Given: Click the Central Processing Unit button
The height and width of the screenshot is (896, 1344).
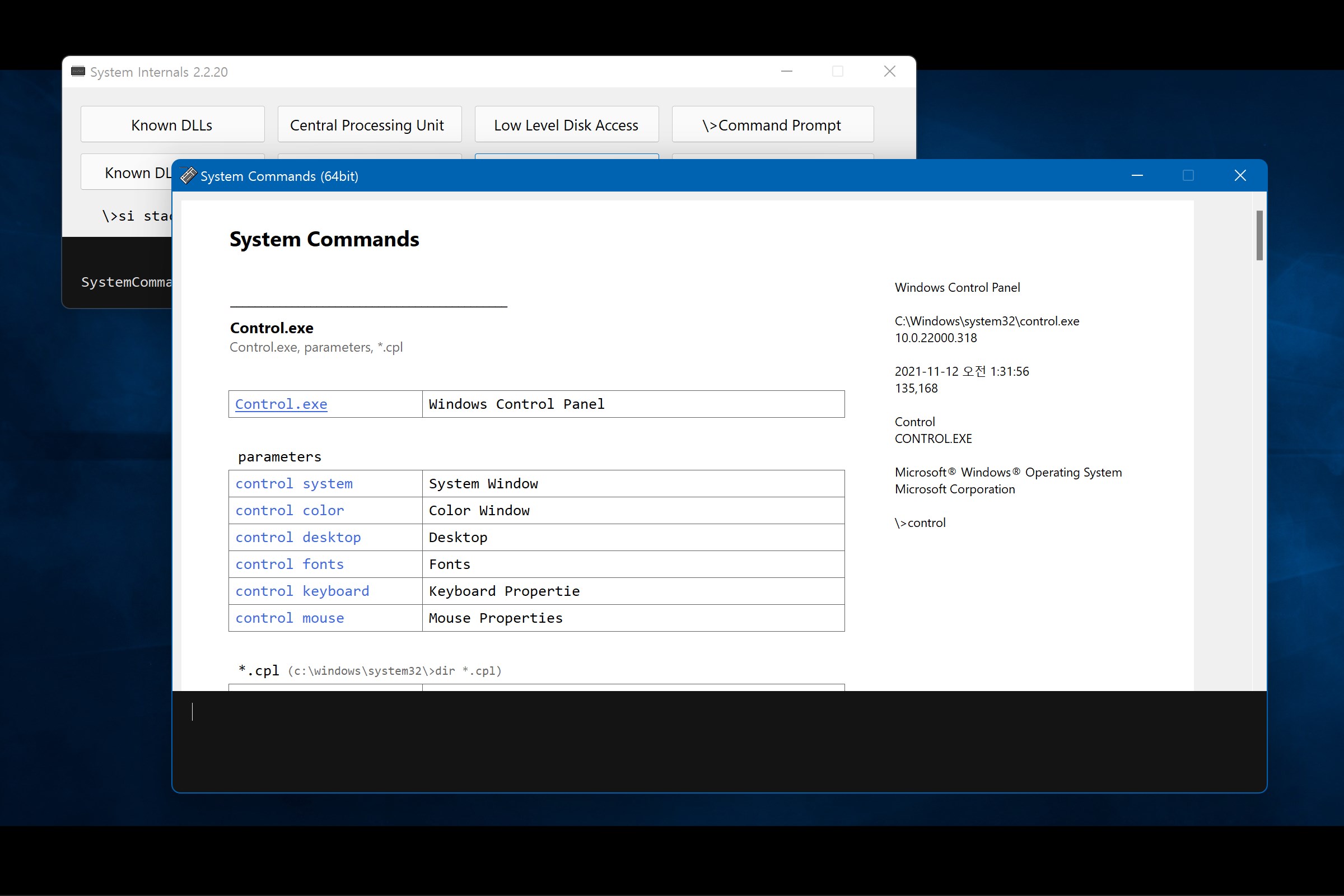Looking at the screenshot, I should [369, 124].
